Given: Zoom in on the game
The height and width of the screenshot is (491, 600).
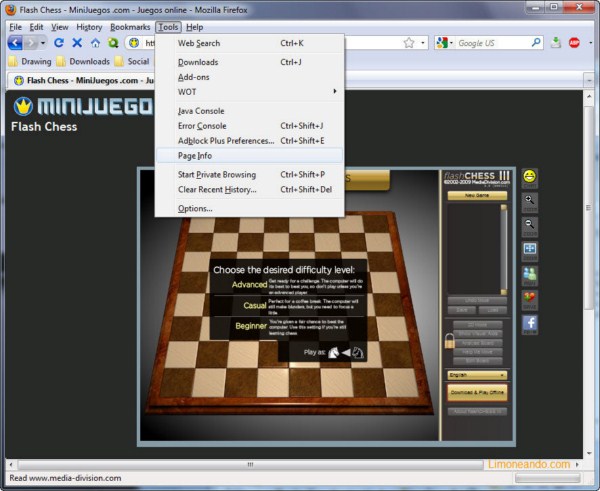Looking at the screenshot, I should click(x=530, y=202).
